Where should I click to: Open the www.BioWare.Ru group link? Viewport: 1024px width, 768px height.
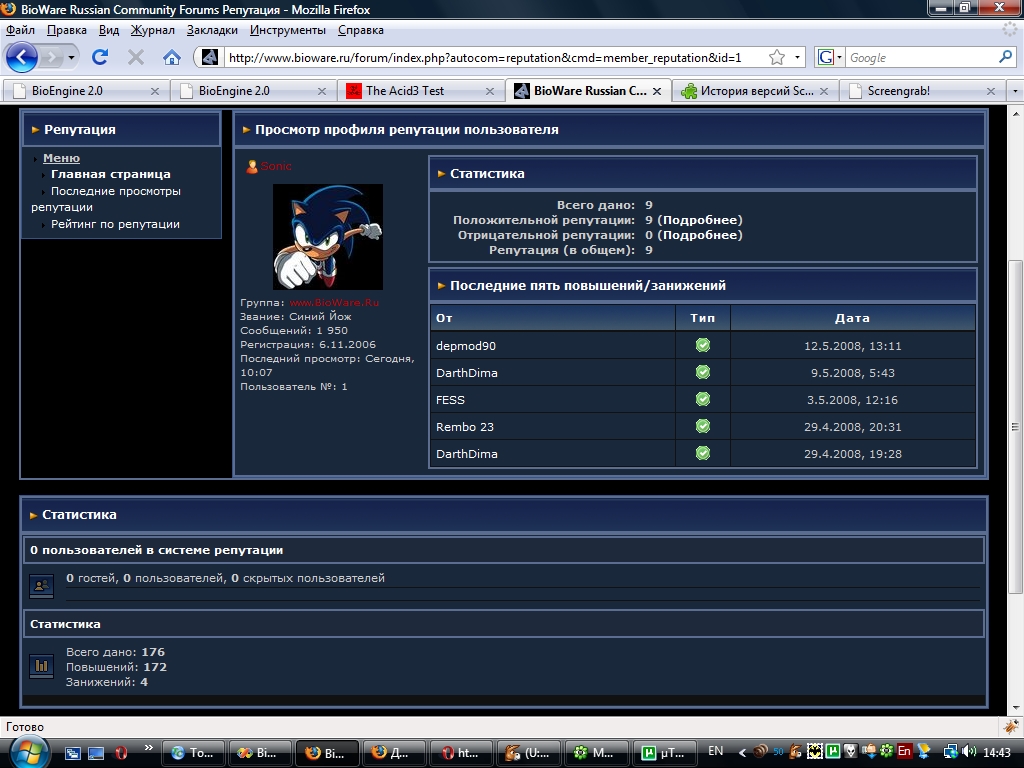tap(334, 302)
